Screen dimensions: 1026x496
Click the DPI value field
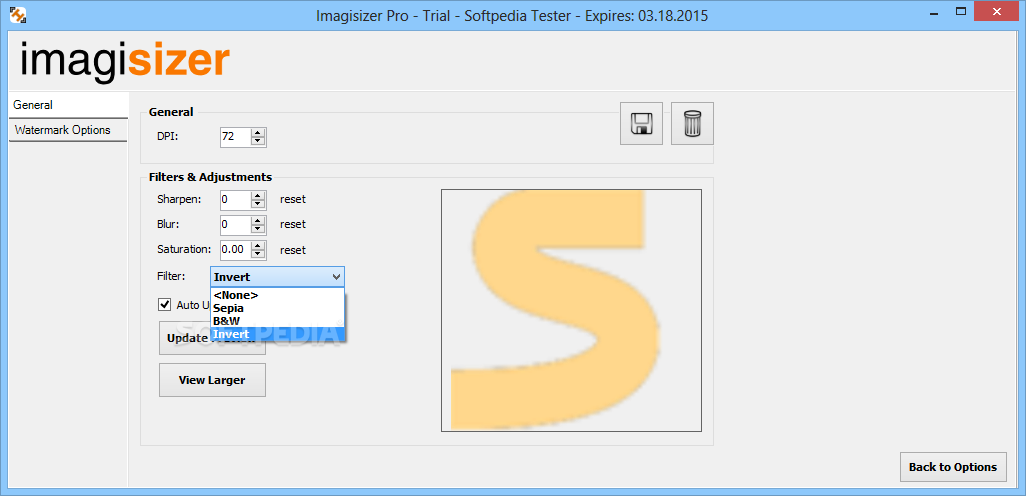[x=236, y=137]
